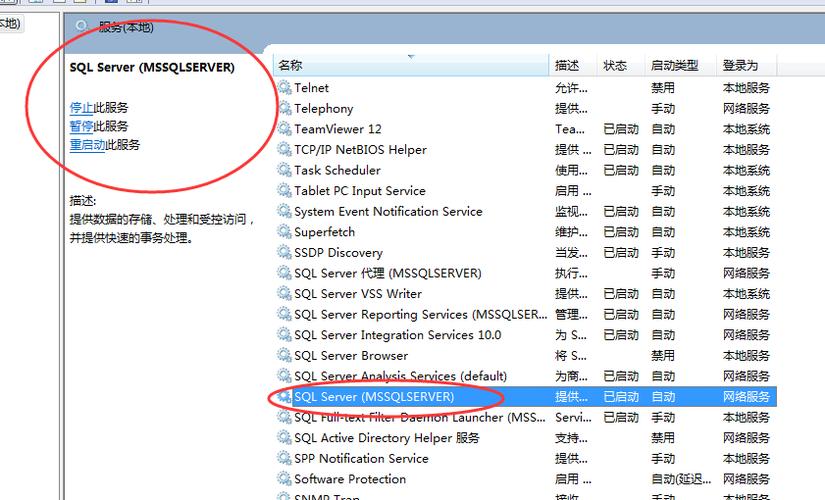Select the Superfetch service name
The height and width of the screenshot is (500, 825).
pyautogui.click(x=325, y=232)
